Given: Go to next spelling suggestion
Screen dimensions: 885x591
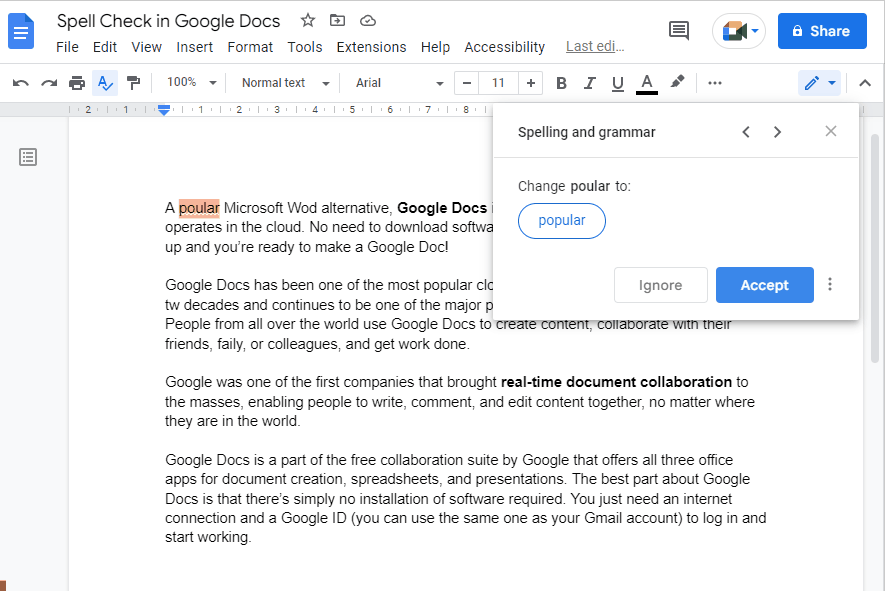Looking at the screenshot, I should click(777, 132).
